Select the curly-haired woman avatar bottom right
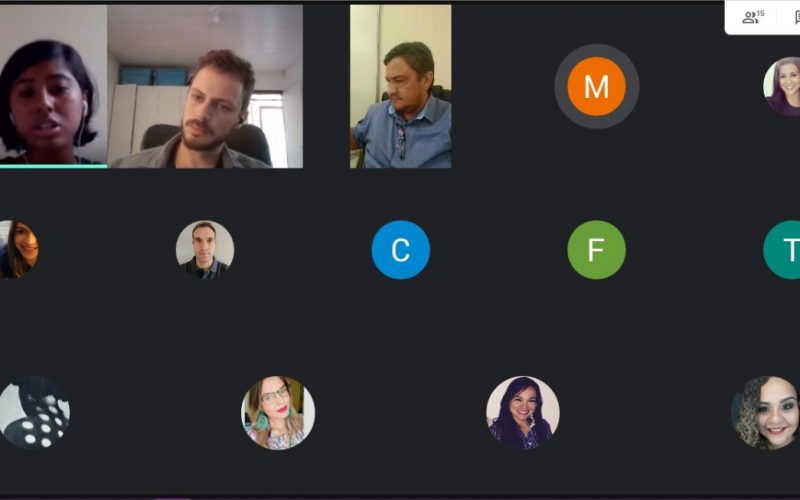 click(x=765, y=413)
